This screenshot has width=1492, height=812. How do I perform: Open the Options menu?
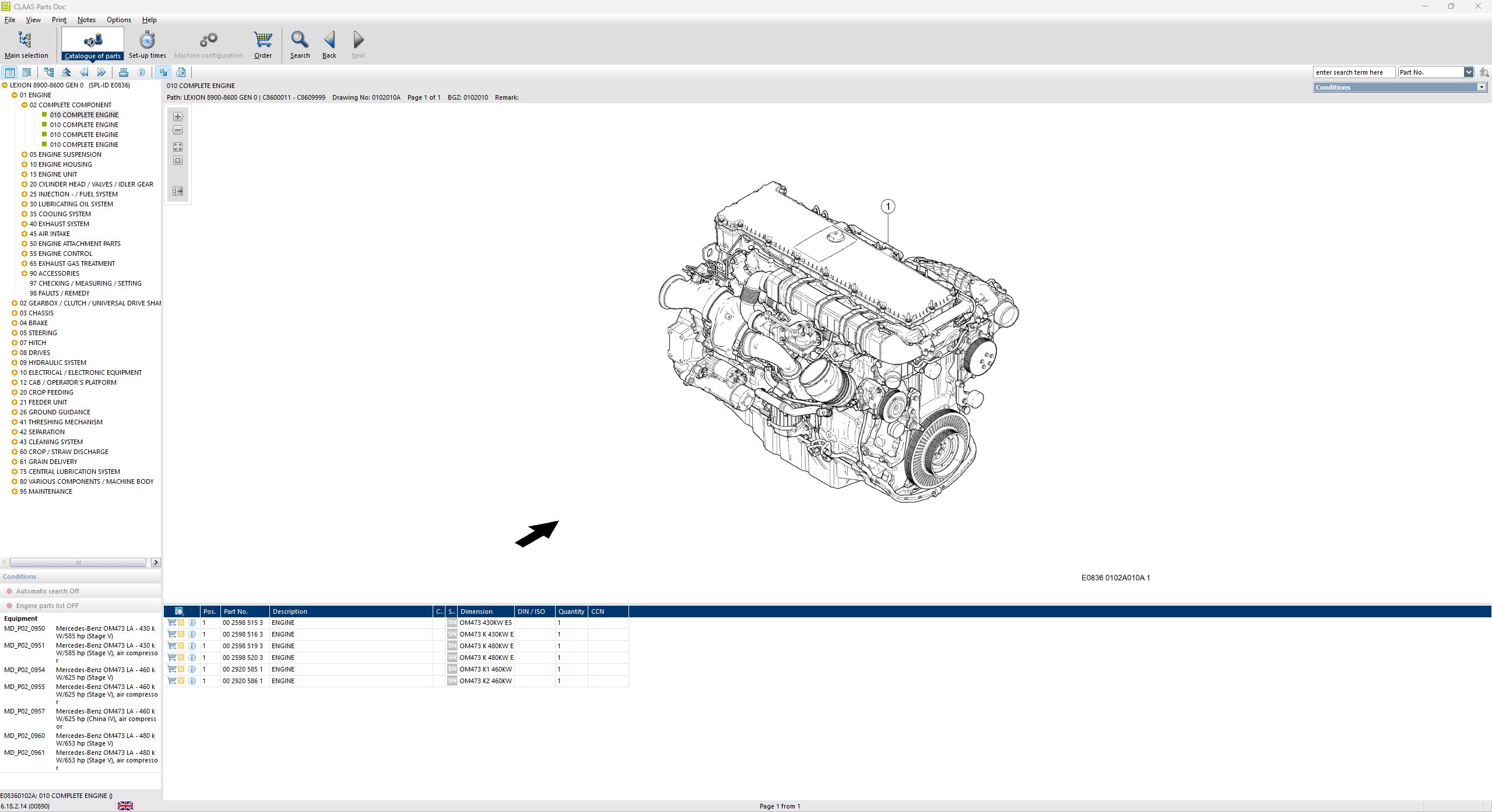point(118,19)
